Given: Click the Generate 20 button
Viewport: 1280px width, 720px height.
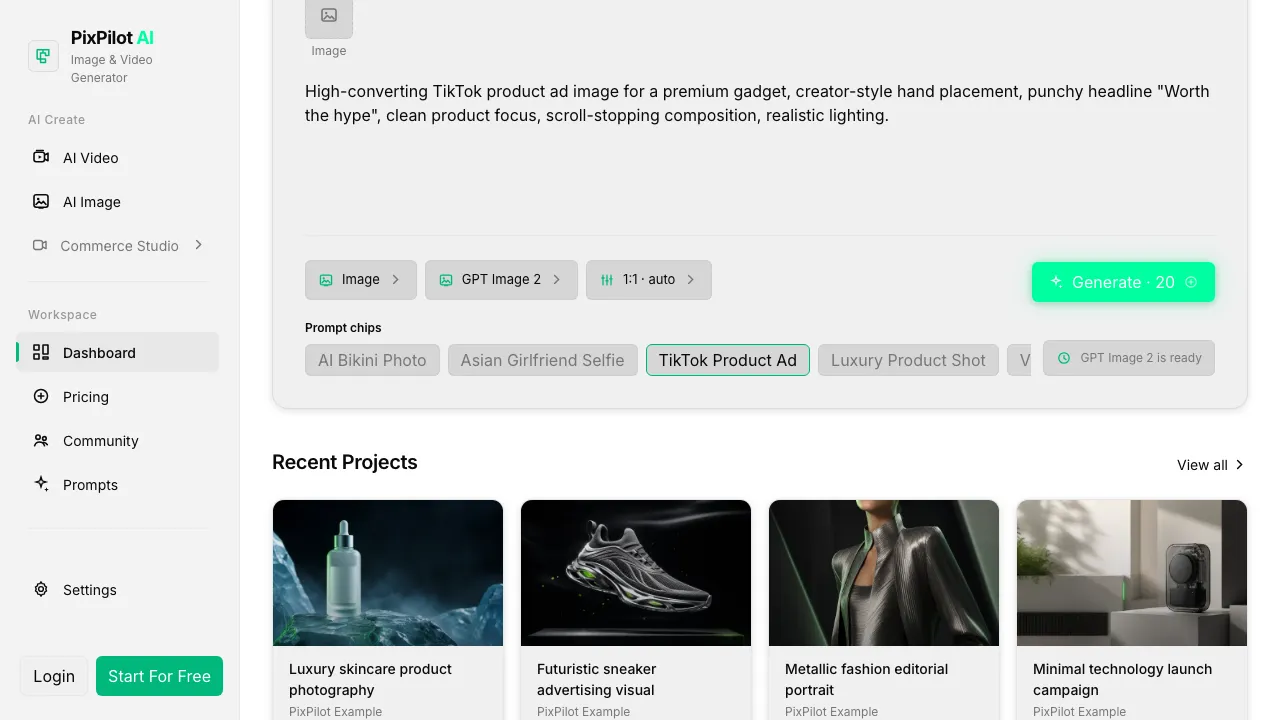Looking at the screenshot, I should point(1123,282).
